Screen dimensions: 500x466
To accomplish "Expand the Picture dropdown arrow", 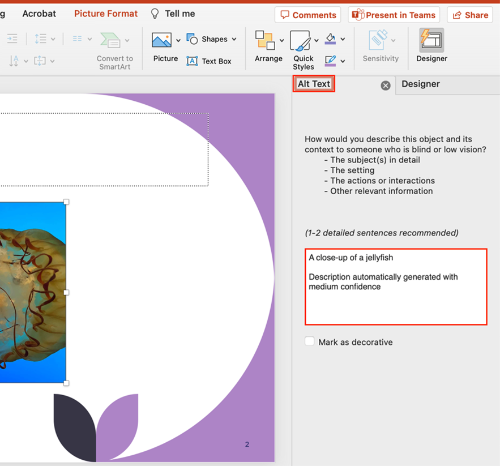I will point(178,40).
